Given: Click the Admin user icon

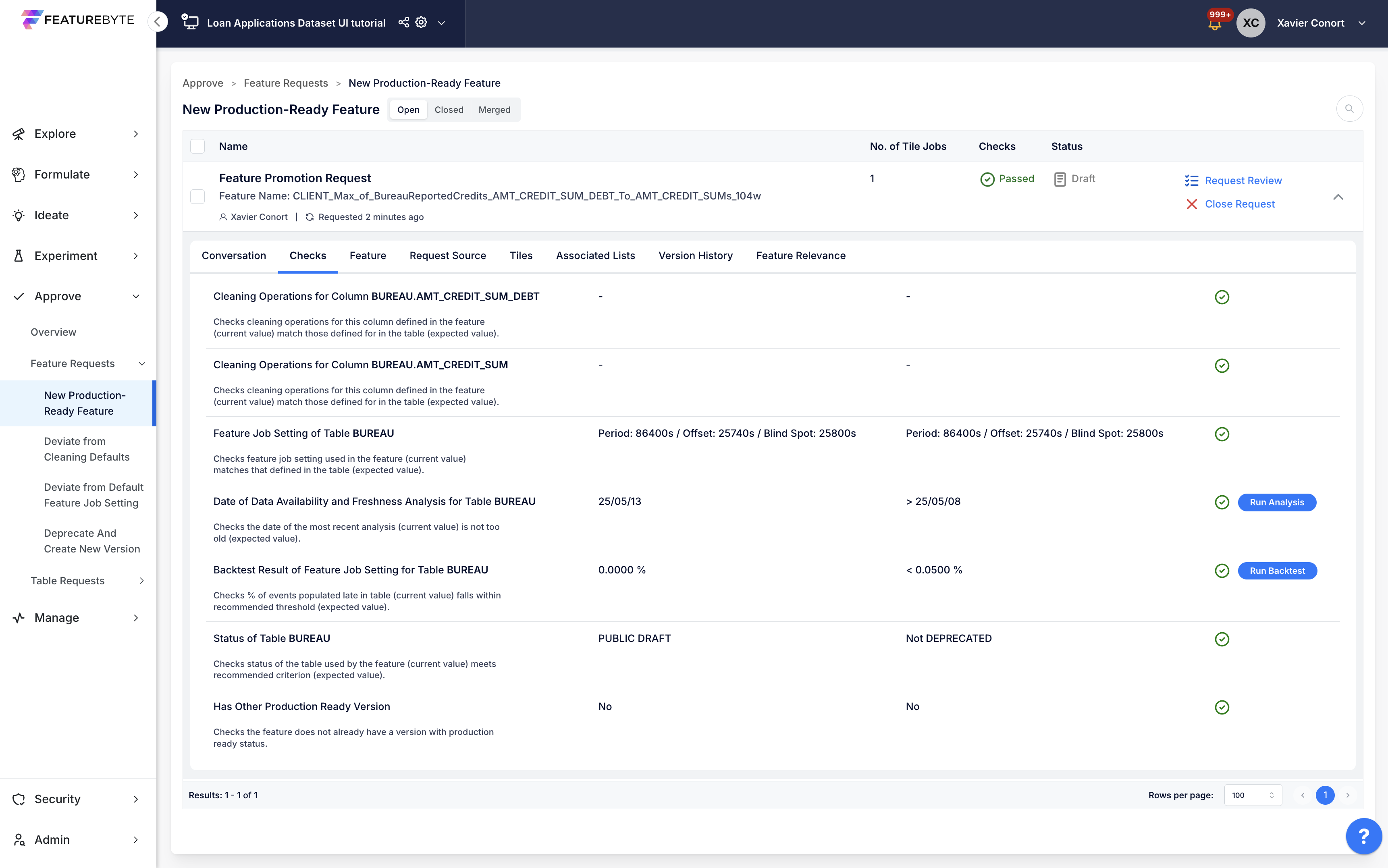Looking at the screenshot, I should coord(19,840).
